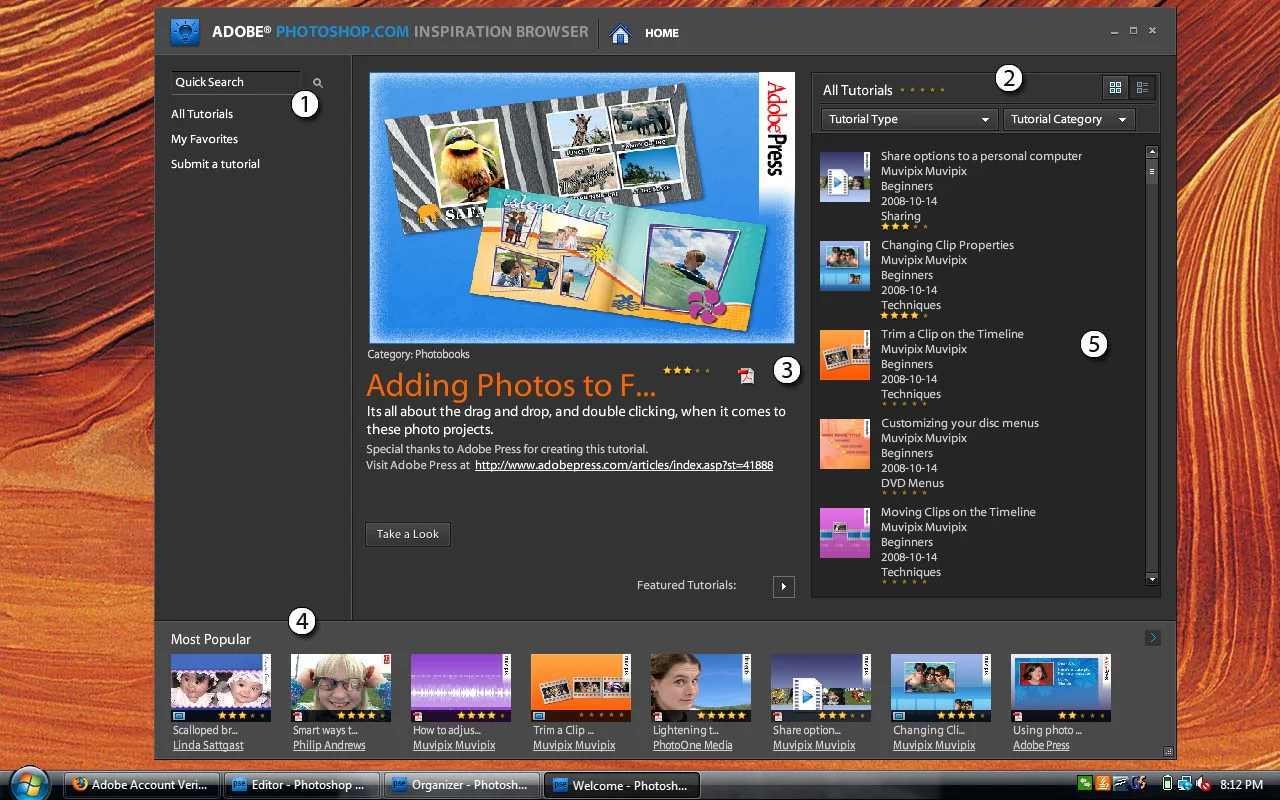Click Customizing your disc menus thumbnail in list

point(845,444)
